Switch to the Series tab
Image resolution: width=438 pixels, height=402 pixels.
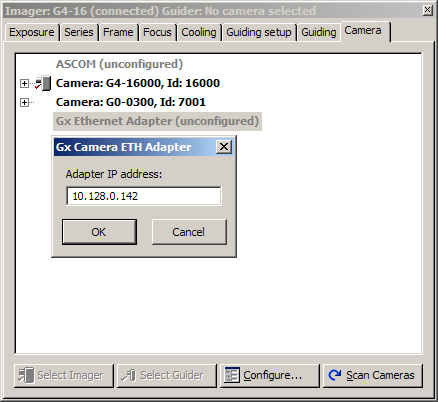click(x=79, y=32)
